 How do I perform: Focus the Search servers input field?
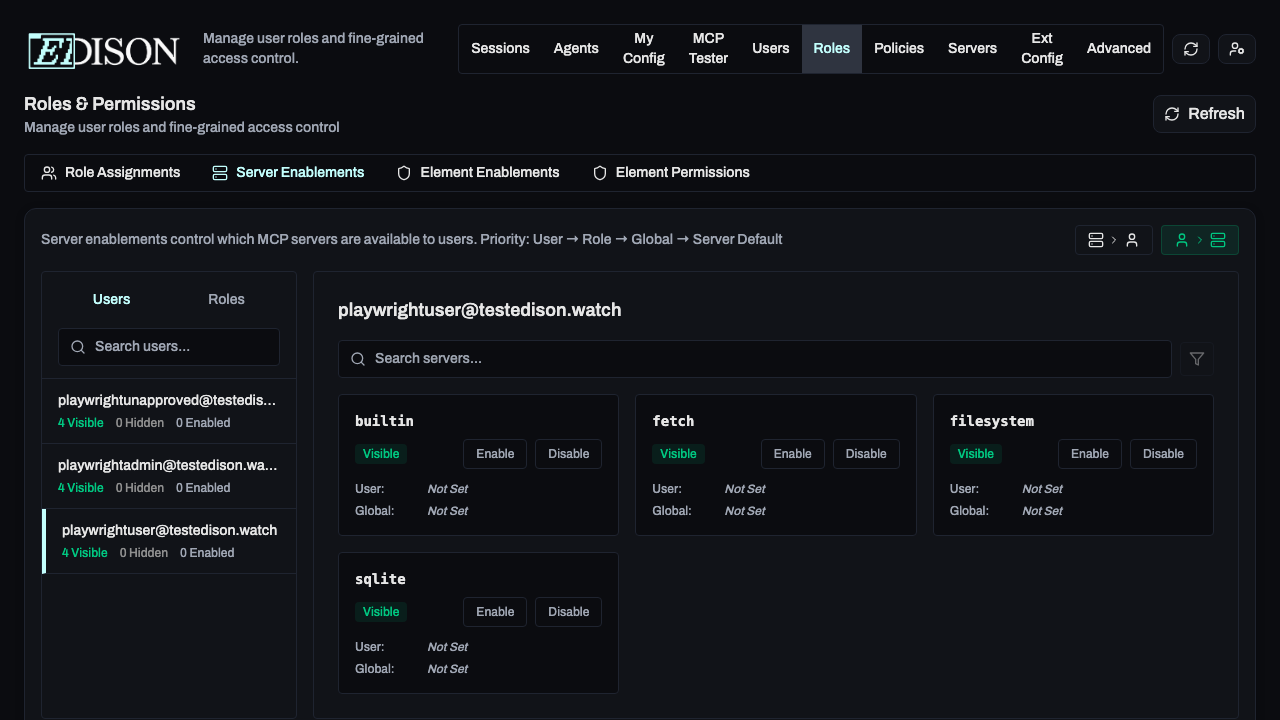[760, 359]
